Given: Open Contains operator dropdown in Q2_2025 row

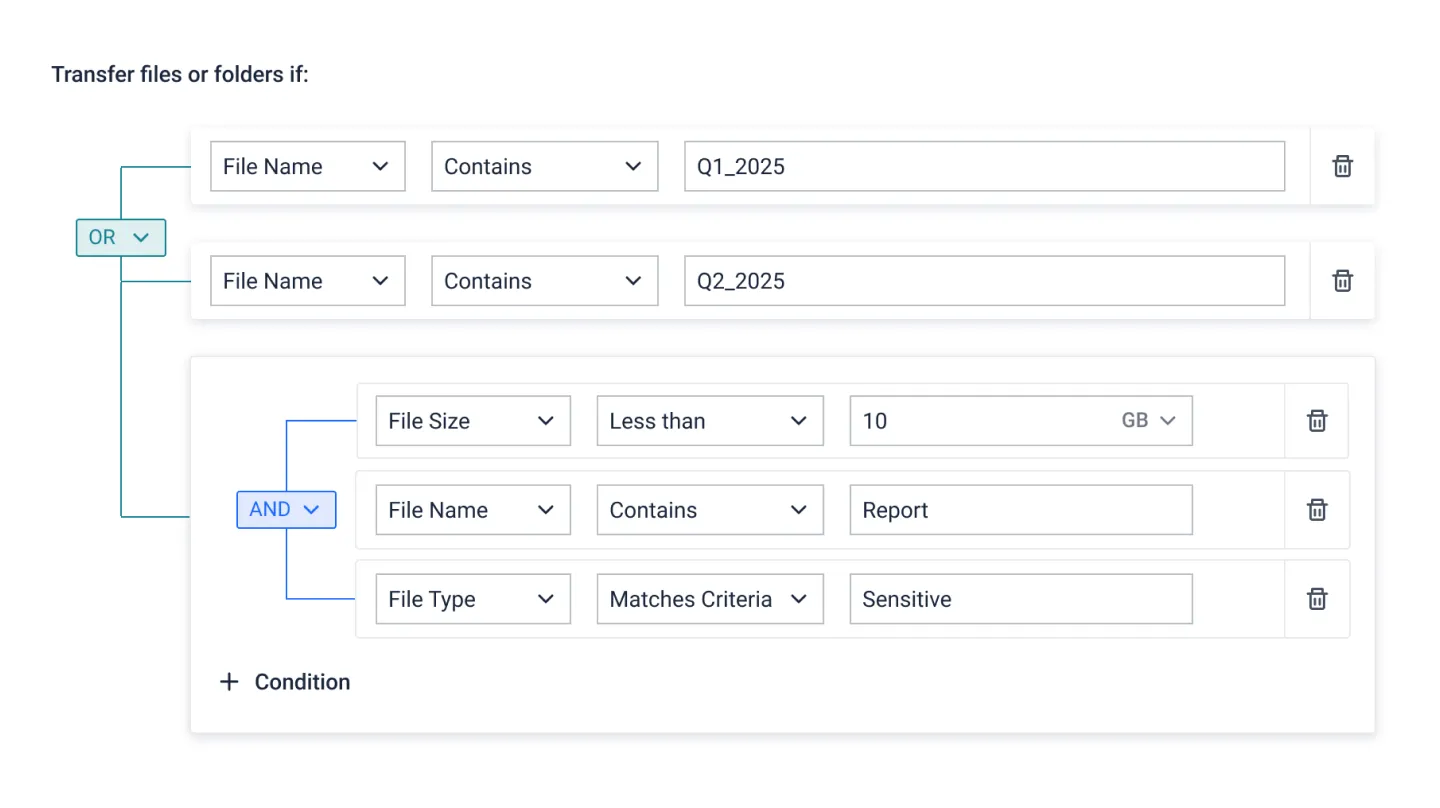Looking at the screenshot, I should 544,281.
